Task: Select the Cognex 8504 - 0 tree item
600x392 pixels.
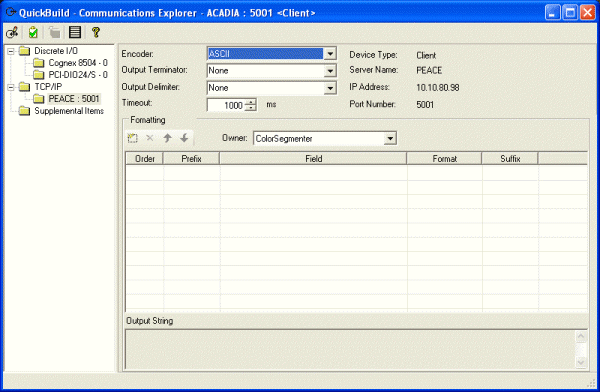Action: click(x=78, y=63)
